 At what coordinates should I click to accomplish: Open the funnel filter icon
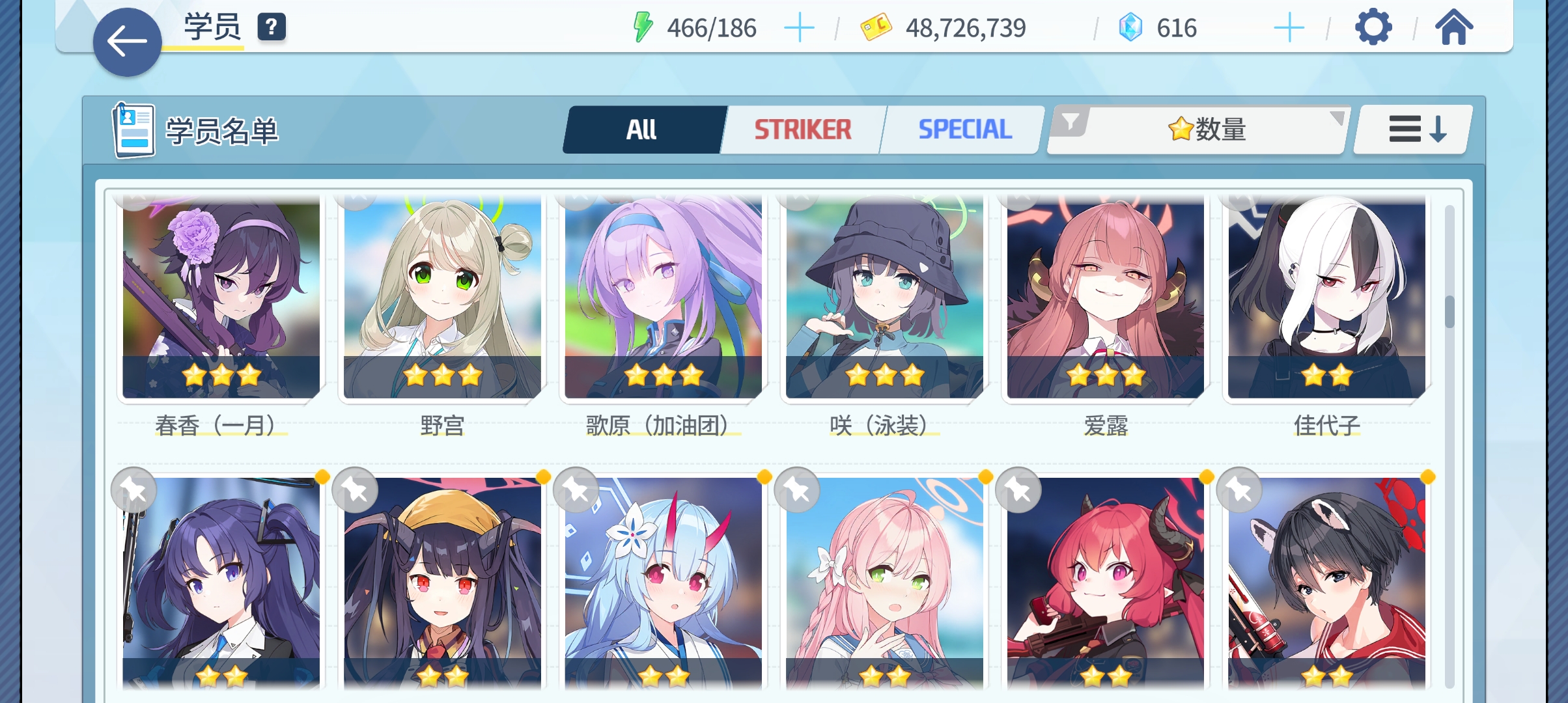[x=1071, y=122]
